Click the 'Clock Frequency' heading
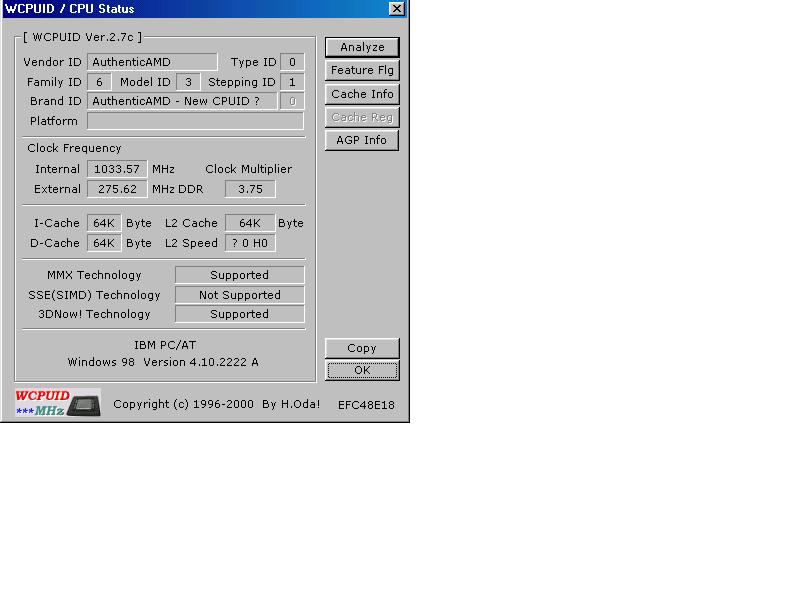 click(x=74, y=148)
